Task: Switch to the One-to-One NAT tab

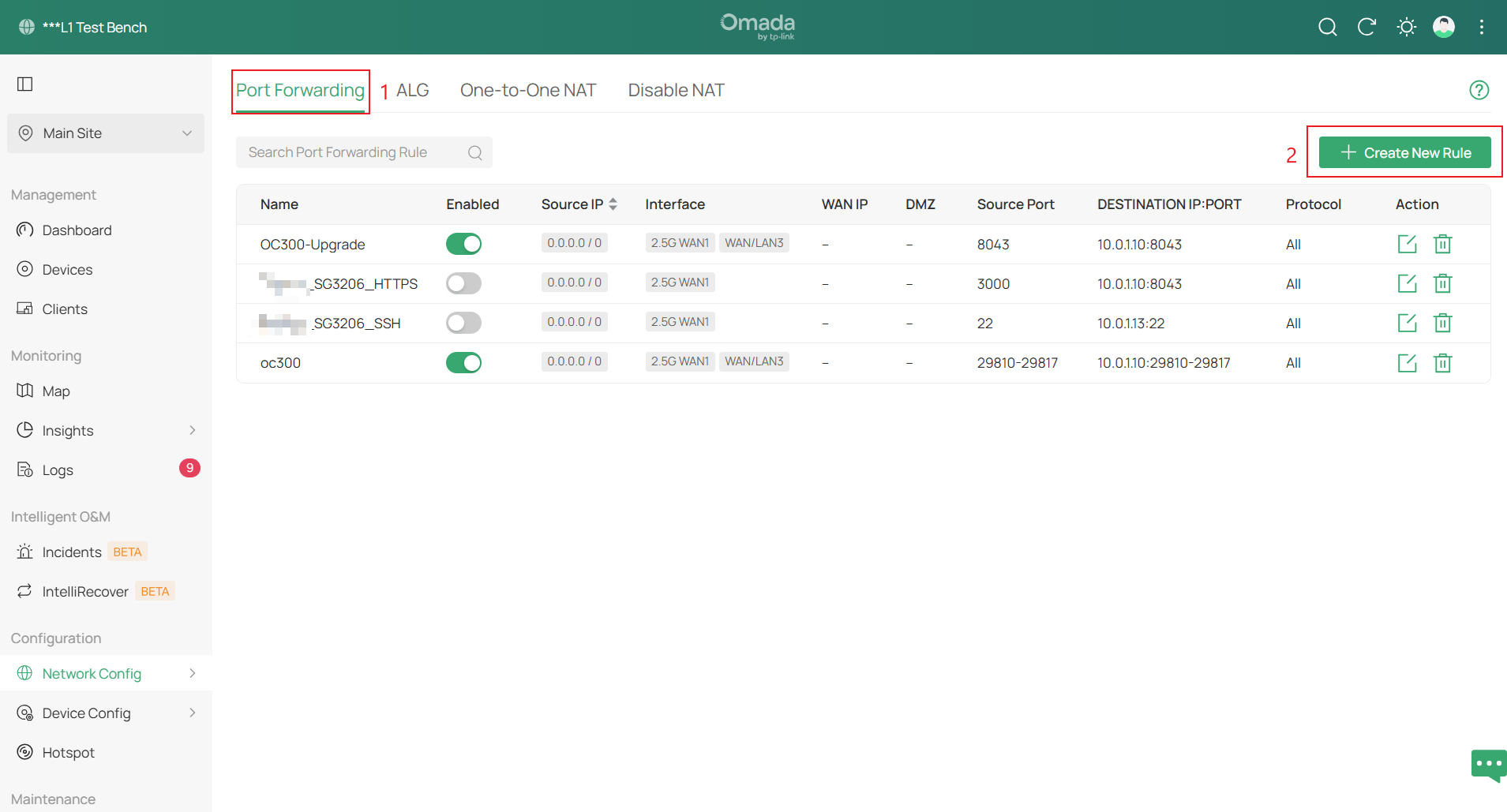Action: point(528,90)
